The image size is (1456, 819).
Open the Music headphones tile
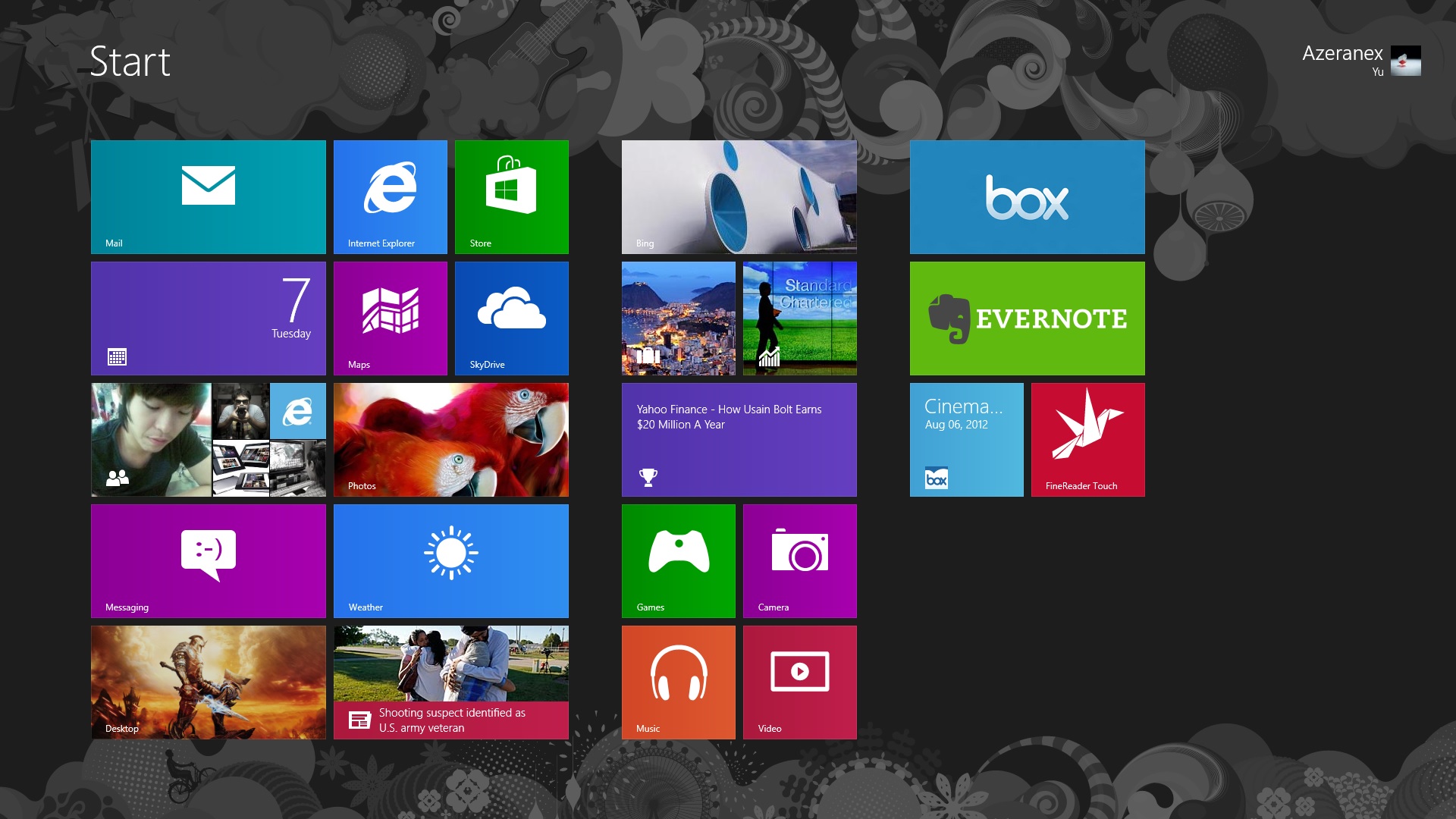click(678, 682)
